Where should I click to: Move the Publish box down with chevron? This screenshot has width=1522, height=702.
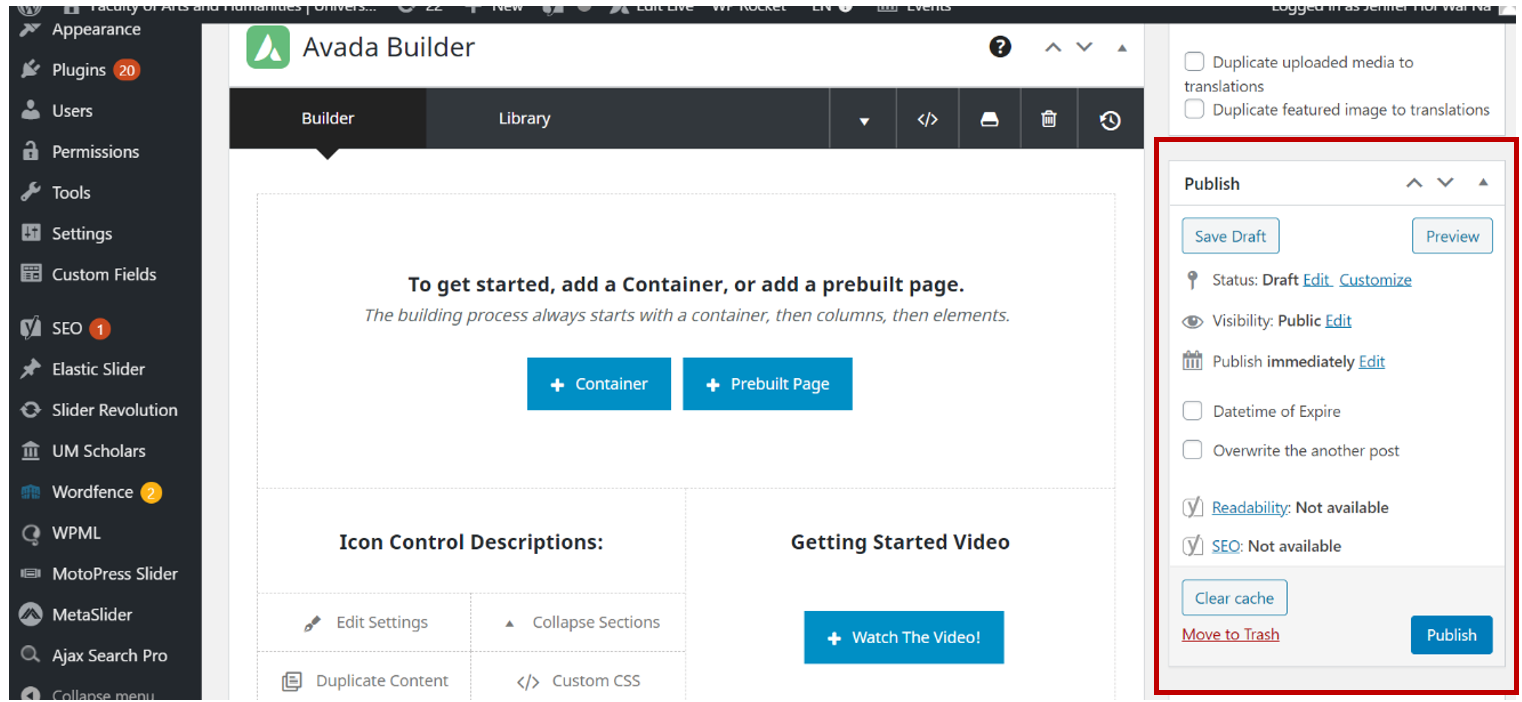tap(1446, 182)
